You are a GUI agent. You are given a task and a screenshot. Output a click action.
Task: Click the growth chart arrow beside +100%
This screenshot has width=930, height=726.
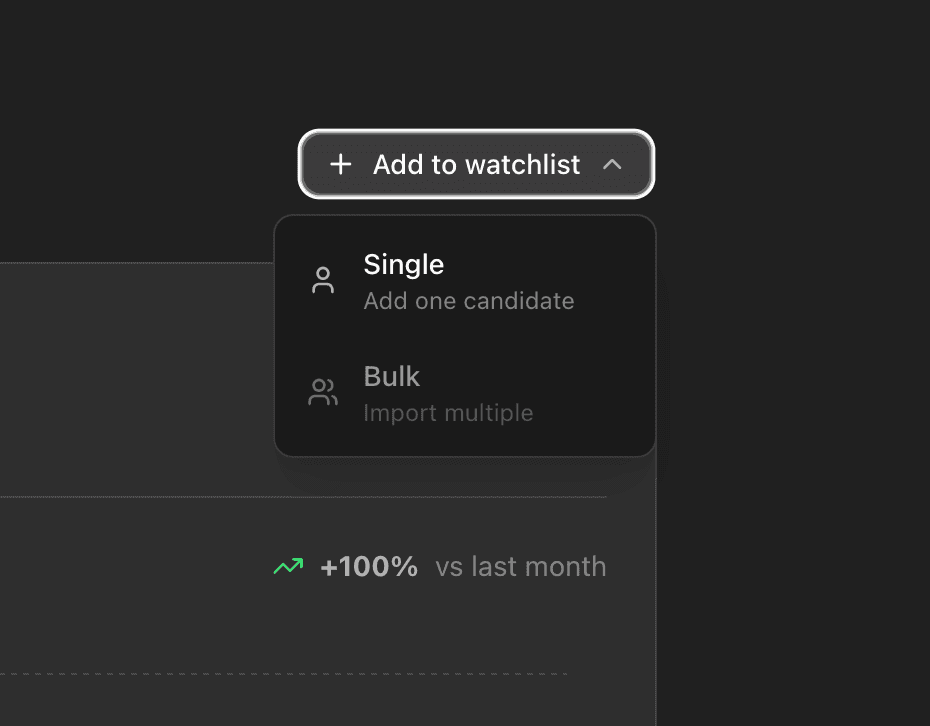(x=288, y=566)
